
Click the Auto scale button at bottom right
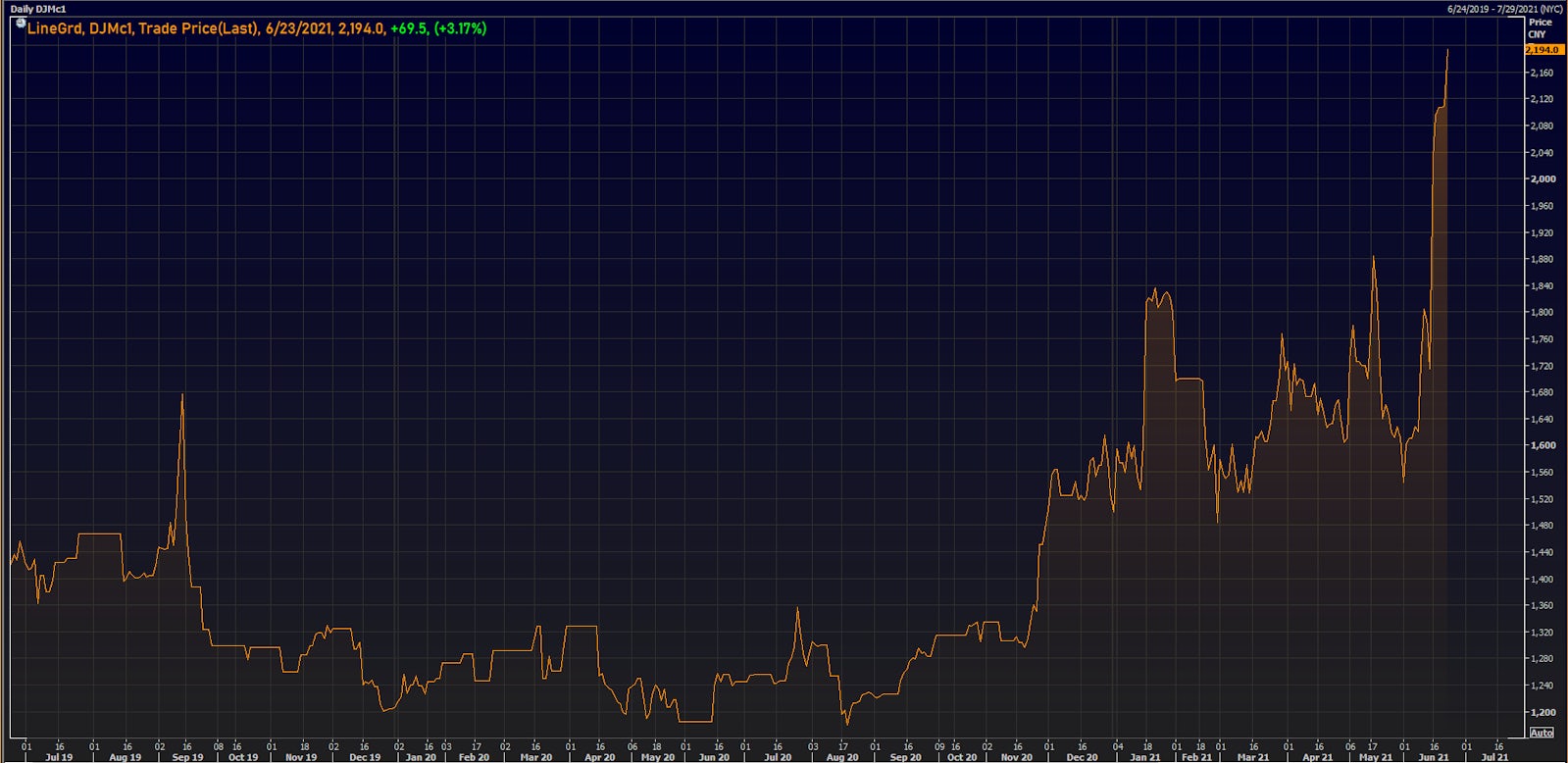(x=1542, y=733)
